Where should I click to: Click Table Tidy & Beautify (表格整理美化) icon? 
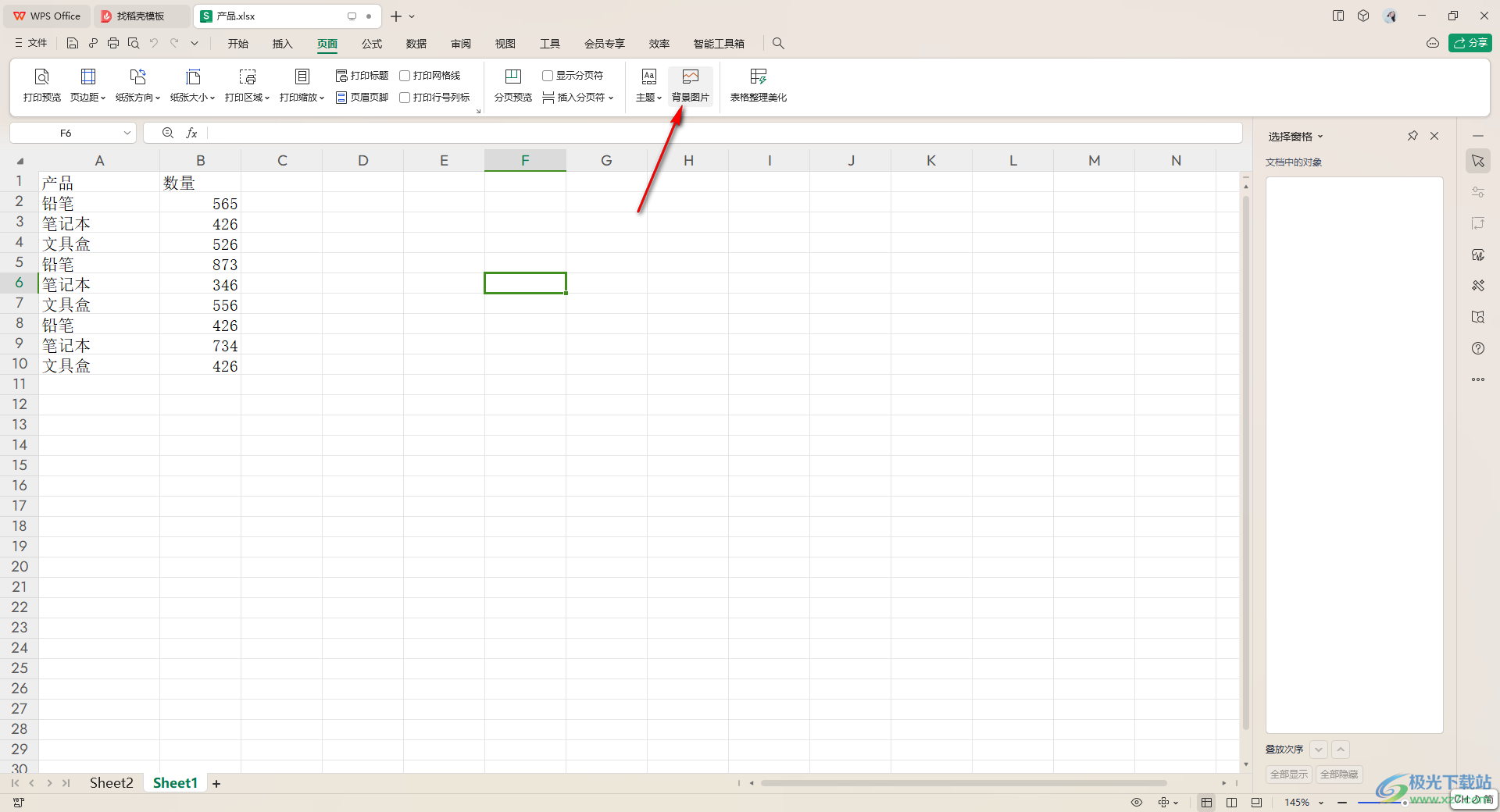tap(758, 77)
